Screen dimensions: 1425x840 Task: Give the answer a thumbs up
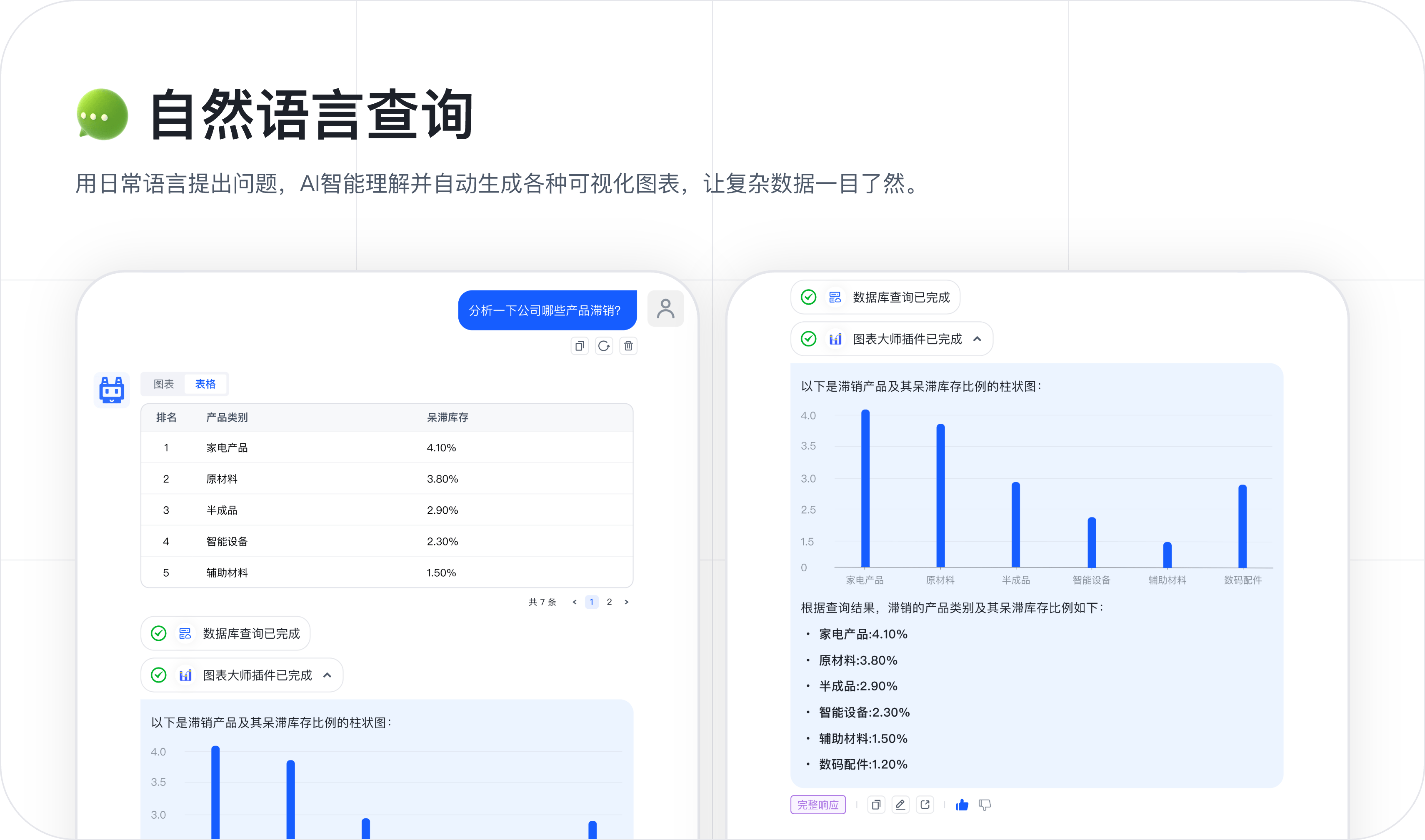pos(962,804)
